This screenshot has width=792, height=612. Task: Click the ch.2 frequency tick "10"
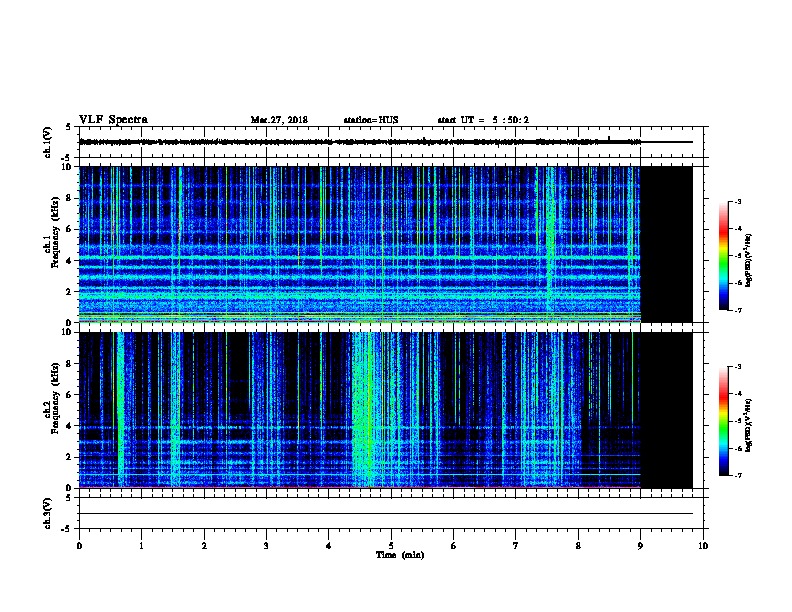(68, 332)
